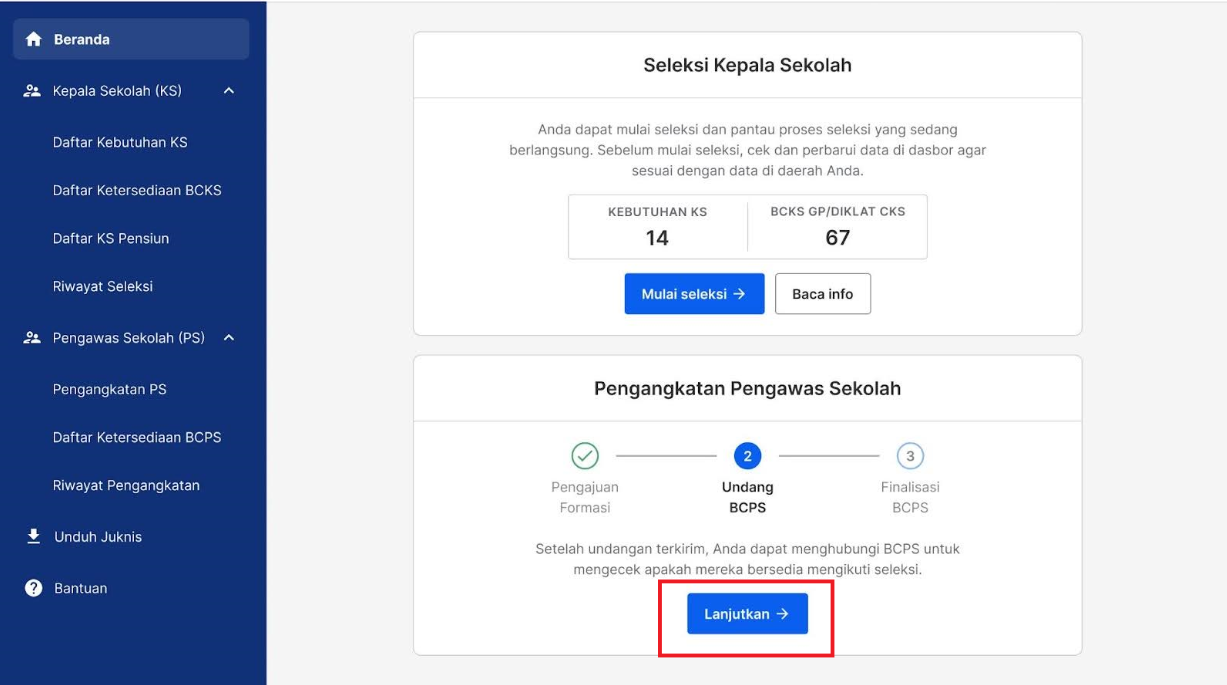Collapse the Kepala Sekolah (KS) section chevron
Viewport: 1227px width, 685px height.
coord(229,91)
